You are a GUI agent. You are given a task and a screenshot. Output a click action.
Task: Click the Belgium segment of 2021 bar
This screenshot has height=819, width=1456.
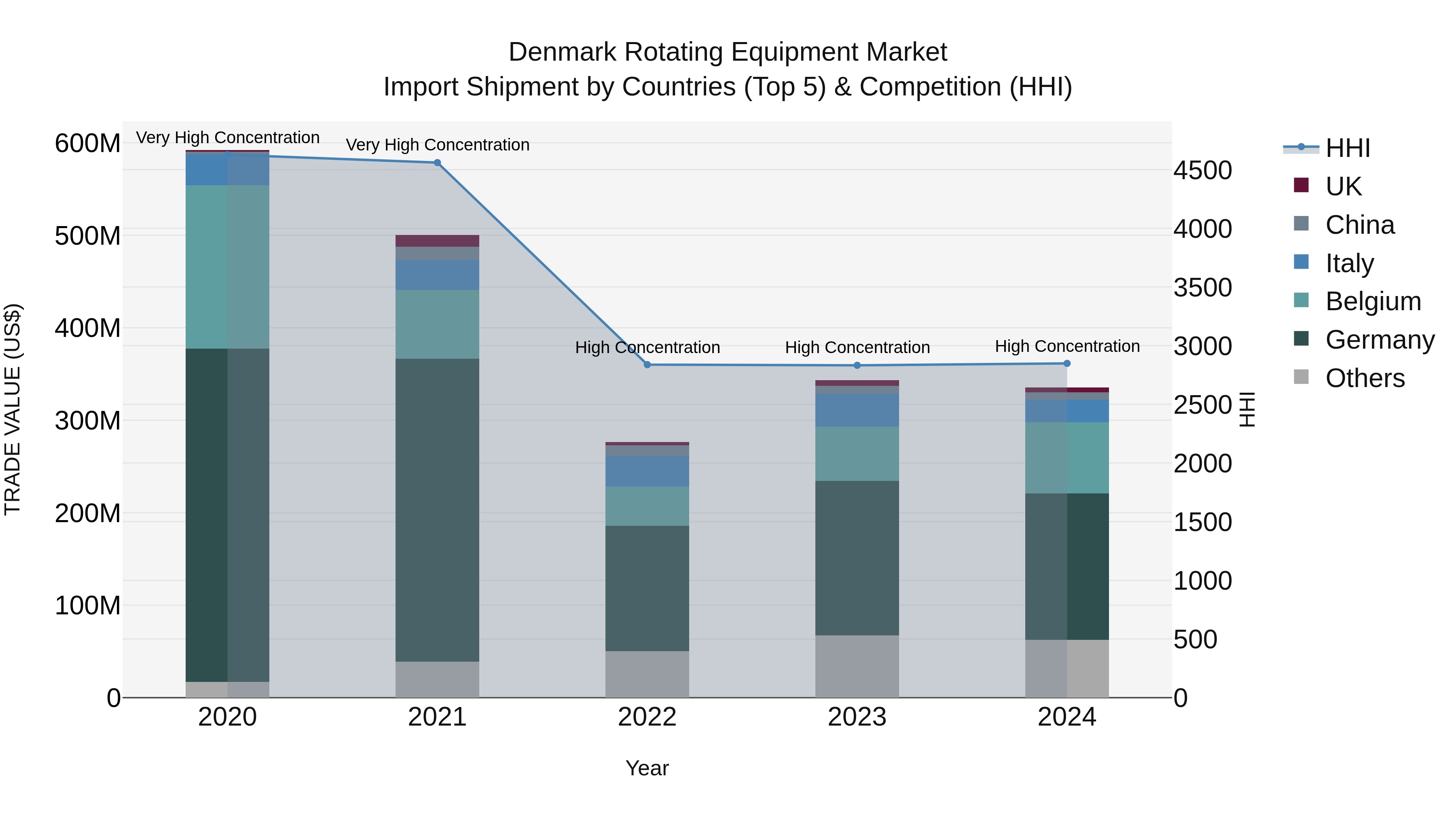coord(437,324)
